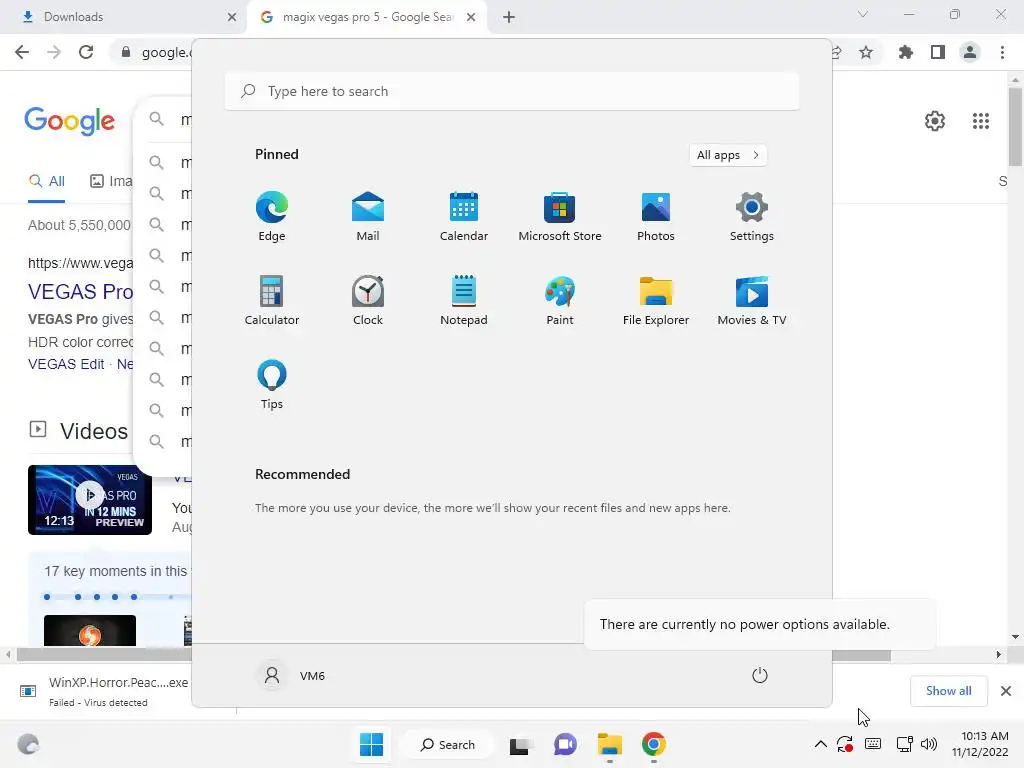Open a new Chrome tab
The height and width of the screenshot is (768, 1024).
(509, 17)
